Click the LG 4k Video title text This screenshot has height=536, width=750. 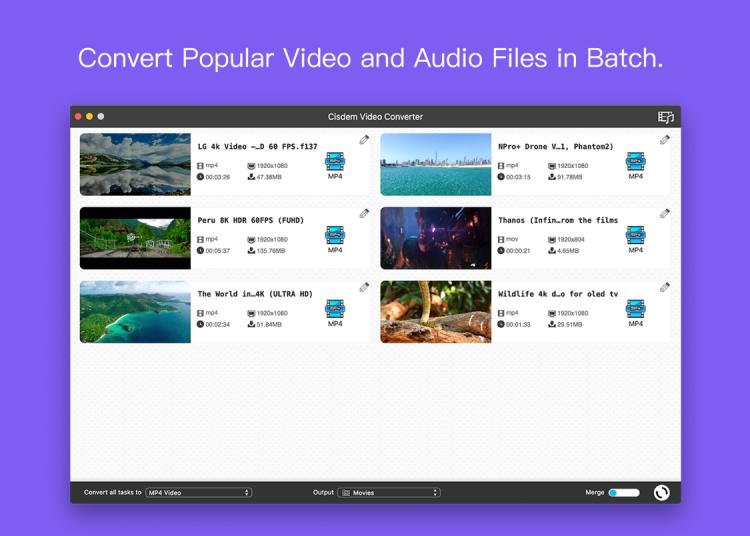[x=257, y=146]
